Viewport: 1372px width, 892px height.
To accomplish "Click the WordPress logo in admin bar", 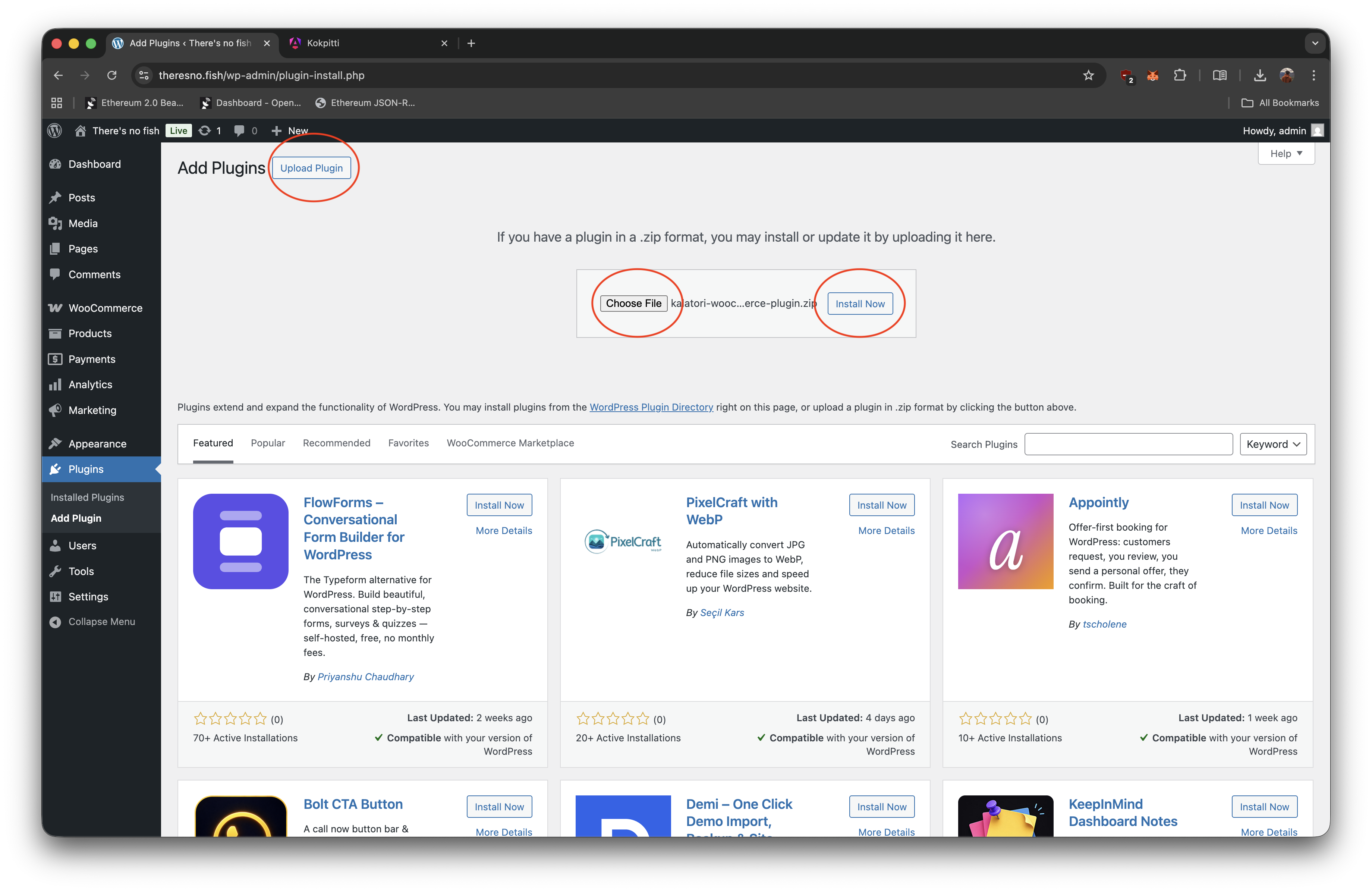I will pyautogui.click(x=55, y=131).
